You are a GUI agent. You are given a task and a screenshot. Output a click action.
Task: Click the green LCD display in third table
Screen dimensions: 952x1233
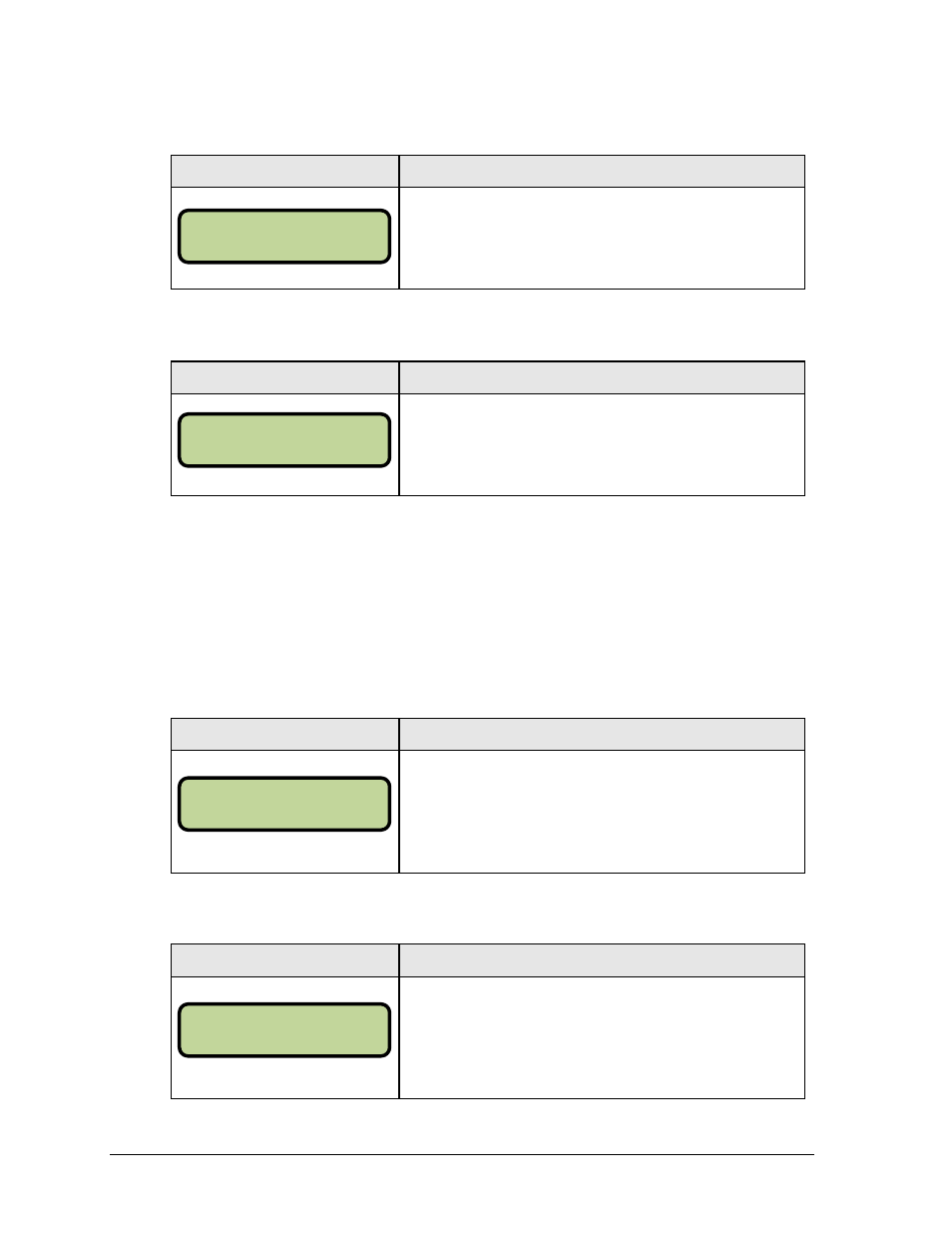click(284, 805)
